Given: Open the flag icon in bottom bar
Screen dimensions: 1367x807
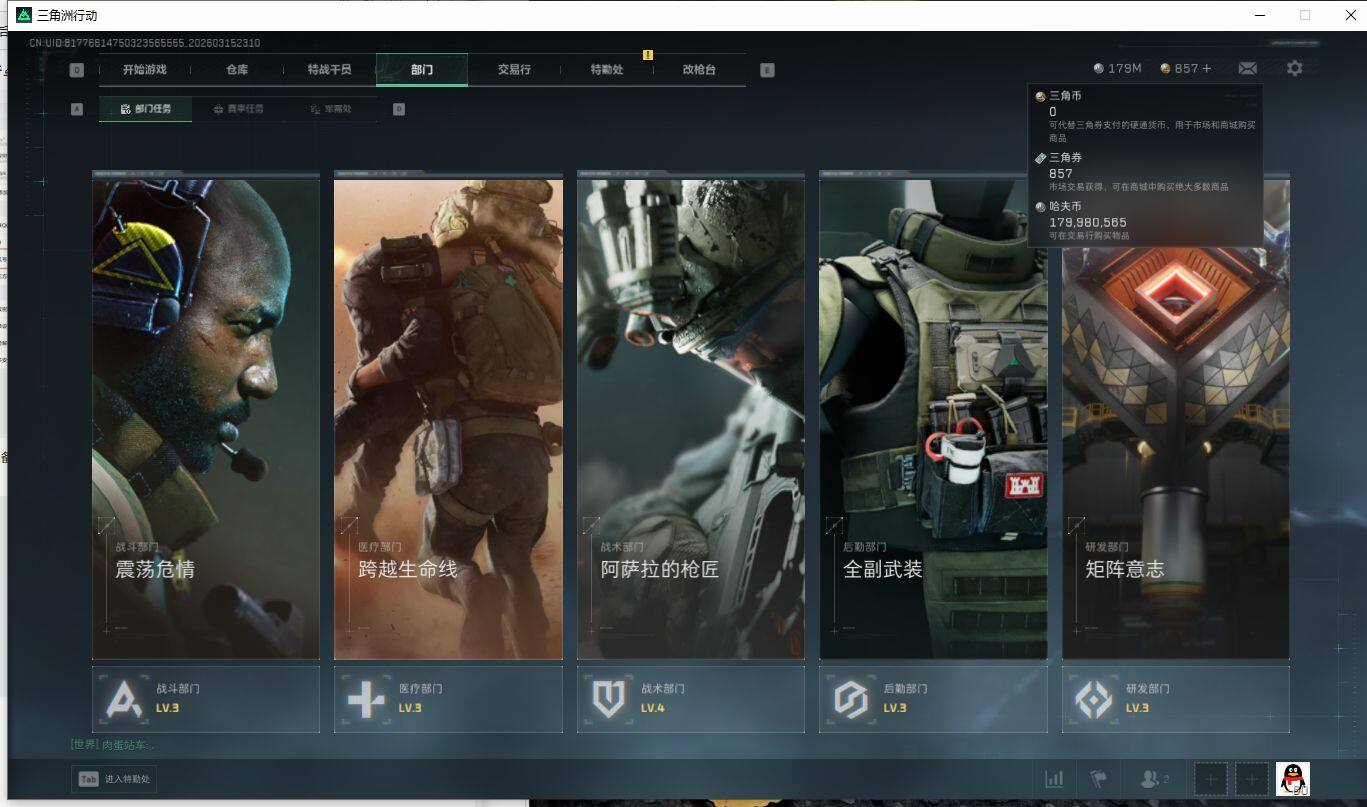Looking at the screenshot, I should [1098, 779].
